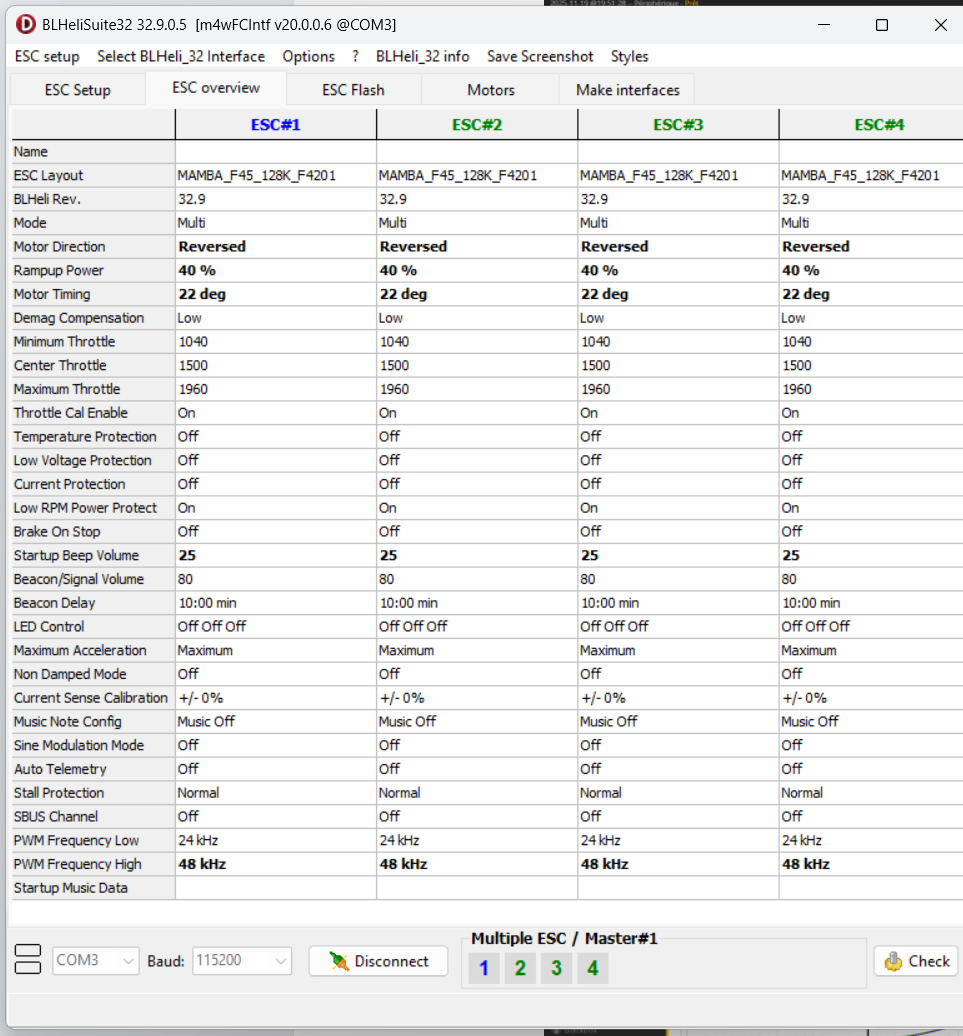The height and width of the screenshot is (1036, 963).
Task: Open the Select BLHeli_32 Interface menu
Action: click(181, 56)
